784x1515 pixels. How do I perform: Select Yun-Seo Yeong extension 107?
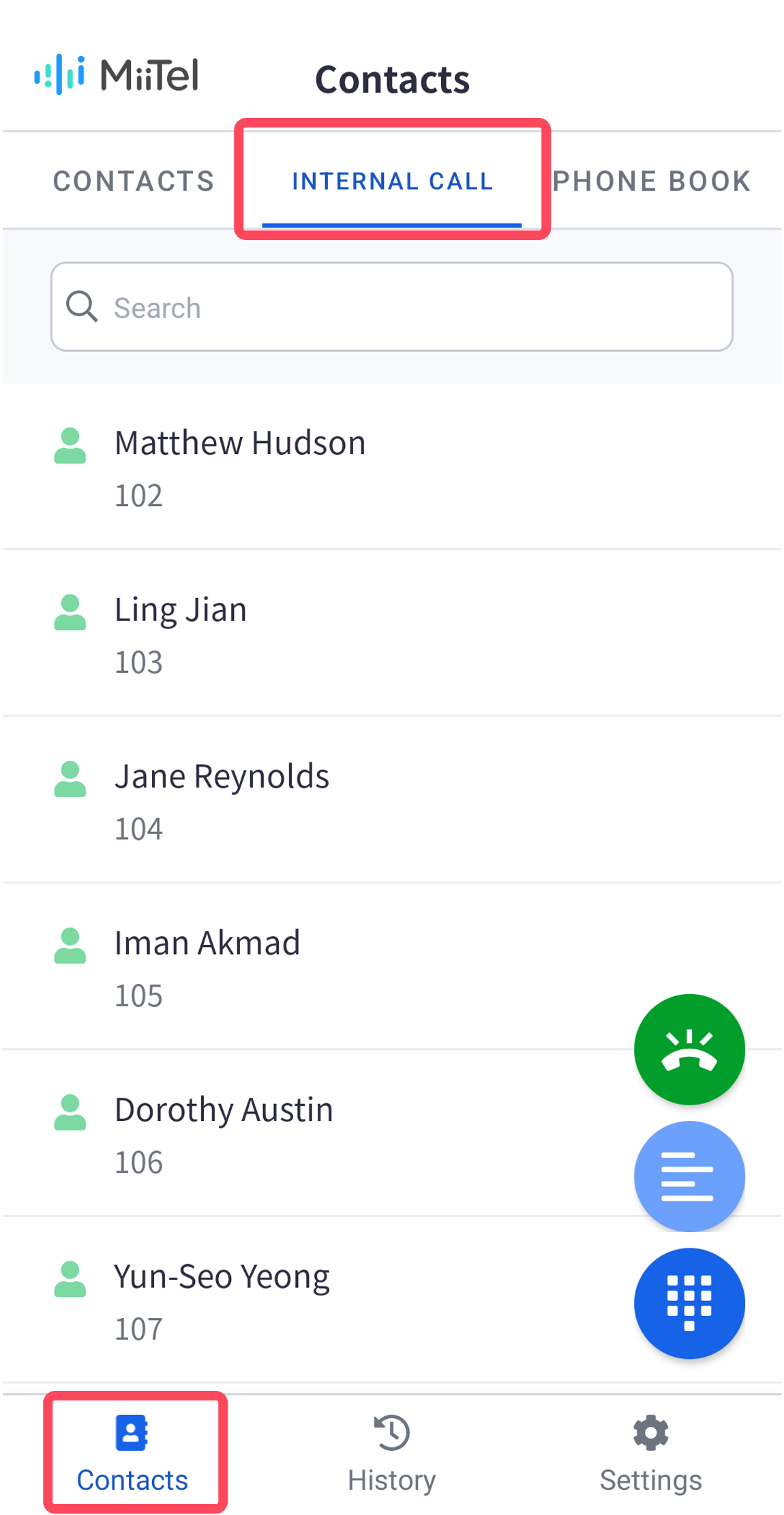[392, 1300]
